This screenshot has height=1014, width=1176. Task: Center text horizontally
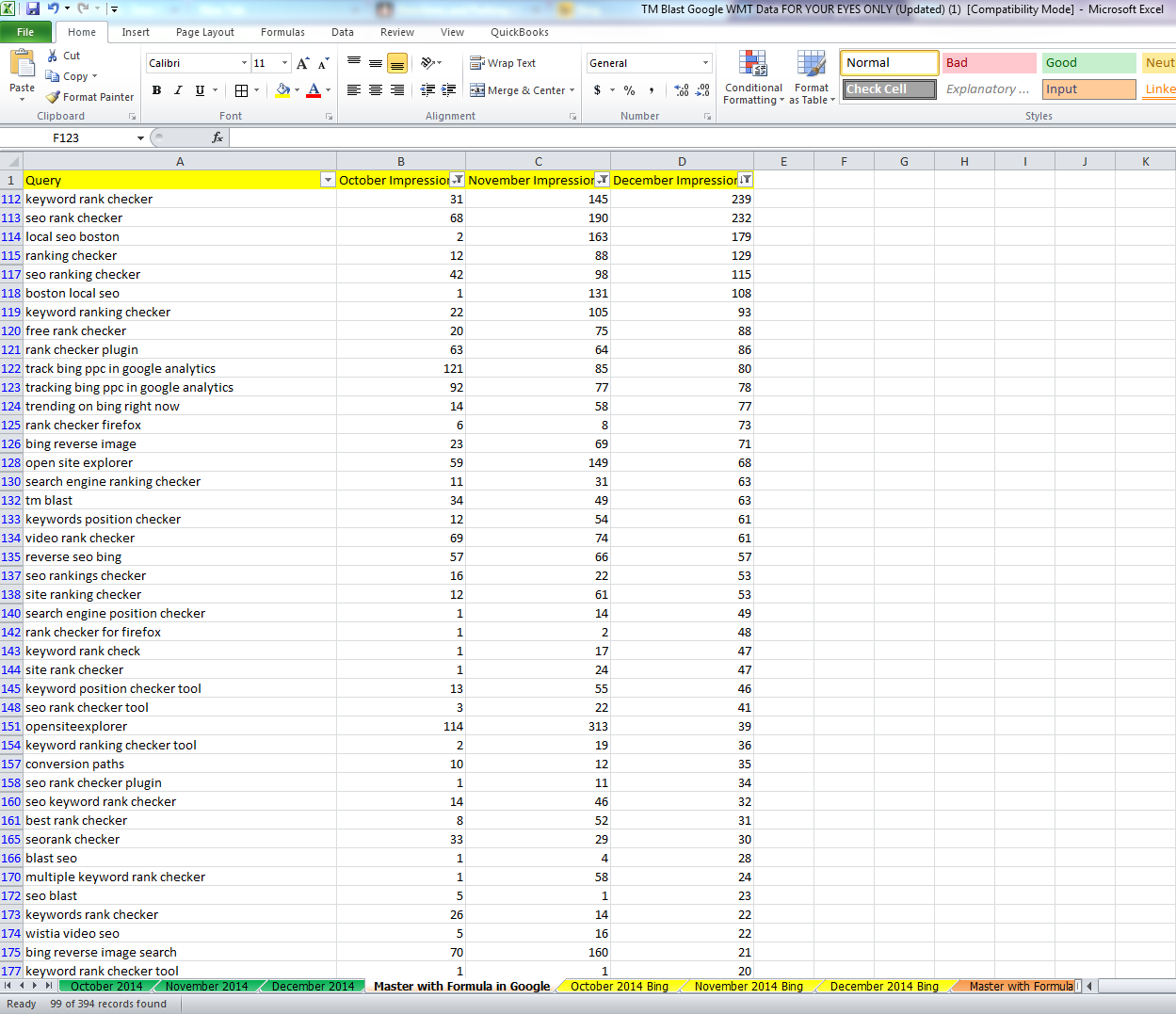(376, 90)
